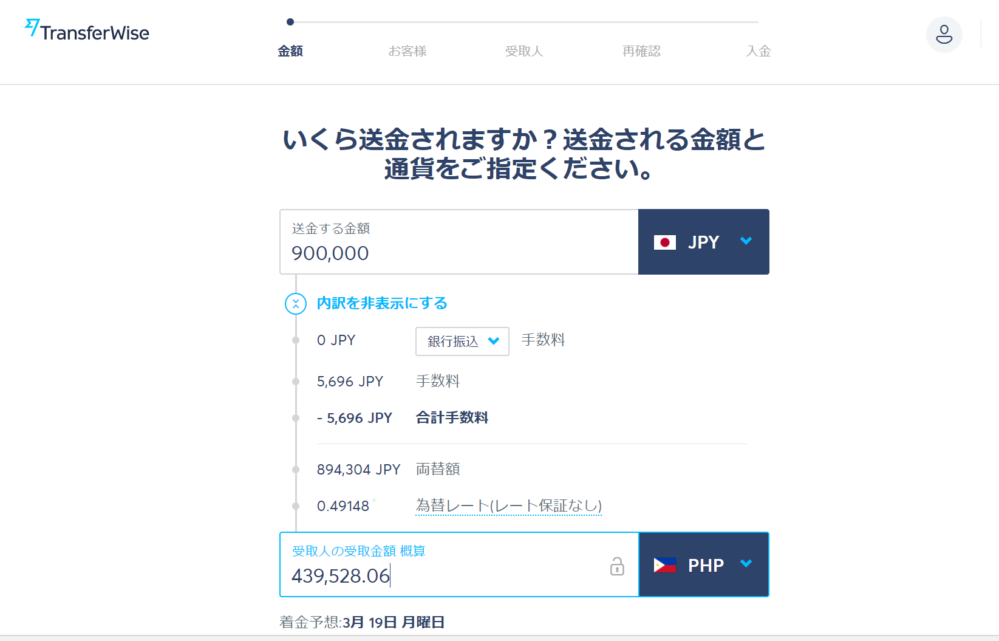The width and height of the screenshot is (999, 641).
Task: Click the 為替レート(レート保証なし) link
Action: (508, 506)
